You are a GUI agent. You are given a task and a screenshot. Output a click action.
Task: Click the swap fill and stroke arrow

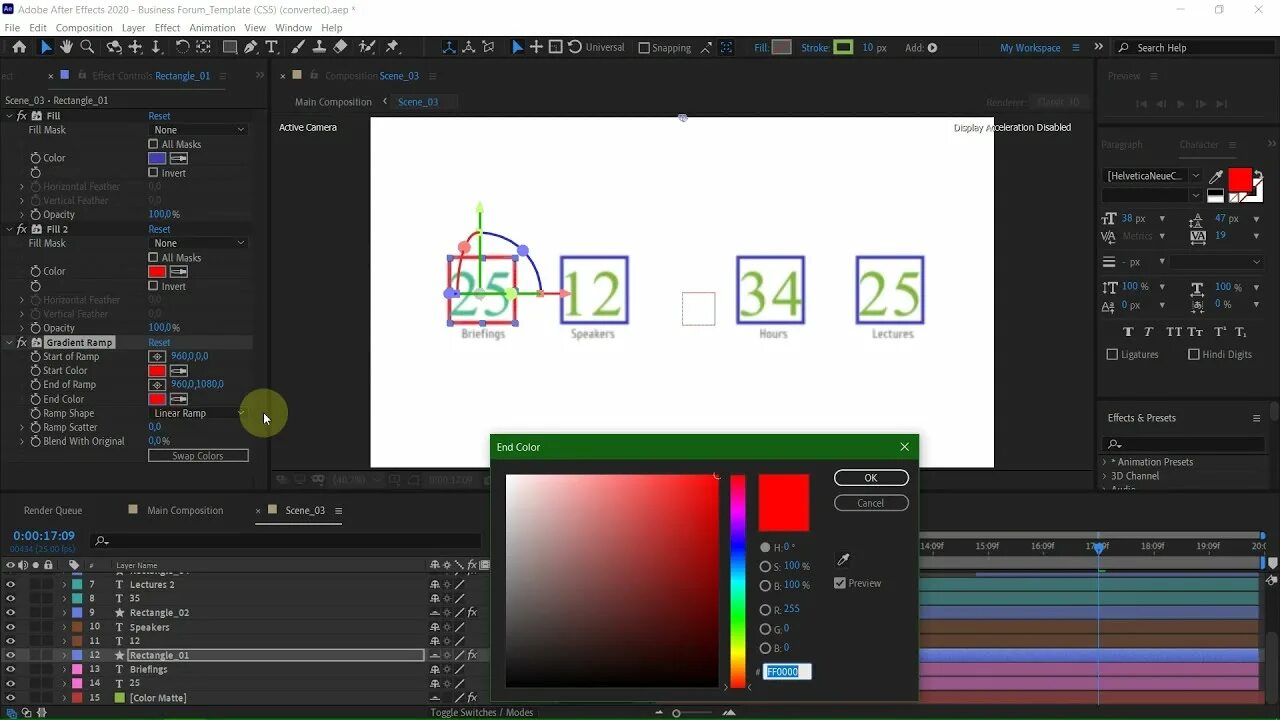(1258, 175)
